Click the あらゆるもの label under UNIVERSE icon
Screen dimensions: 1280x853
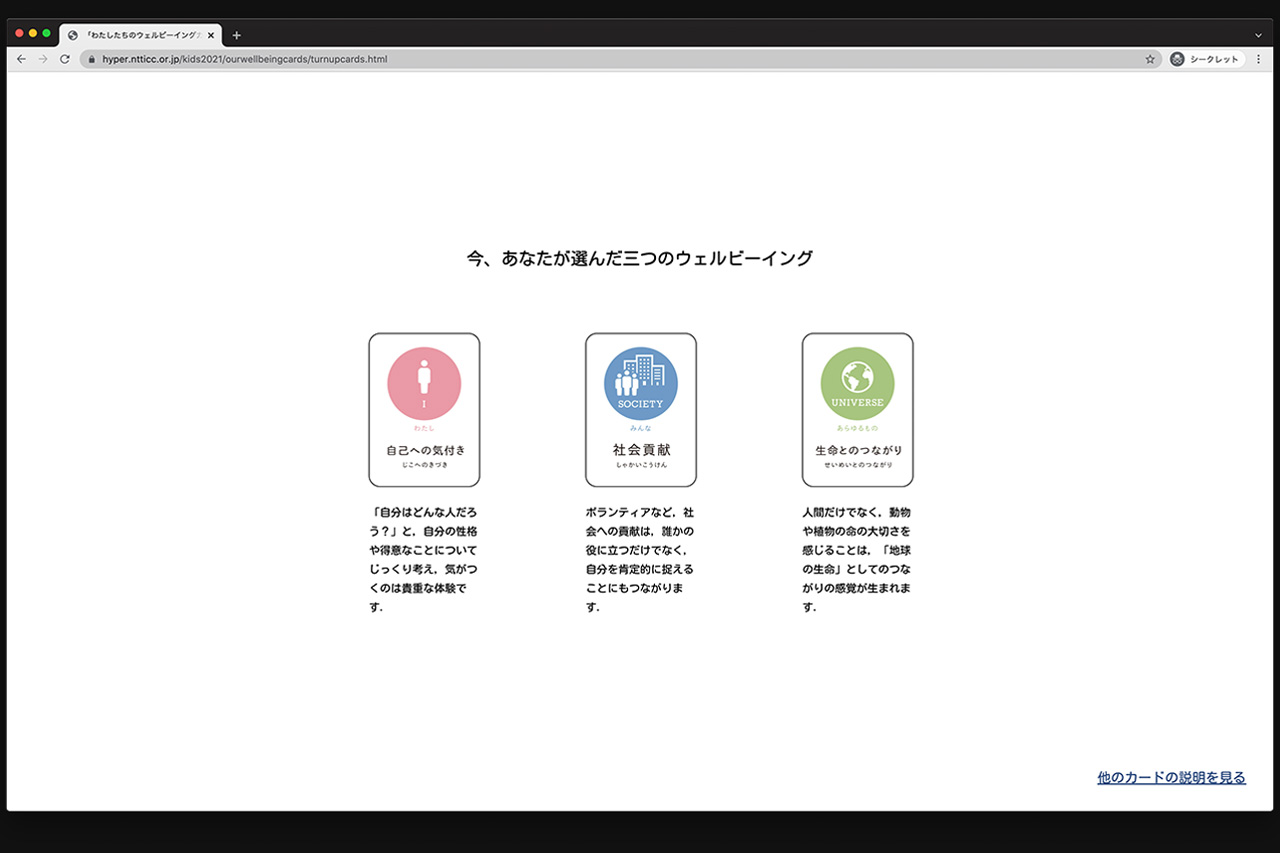tap(858, 428)
